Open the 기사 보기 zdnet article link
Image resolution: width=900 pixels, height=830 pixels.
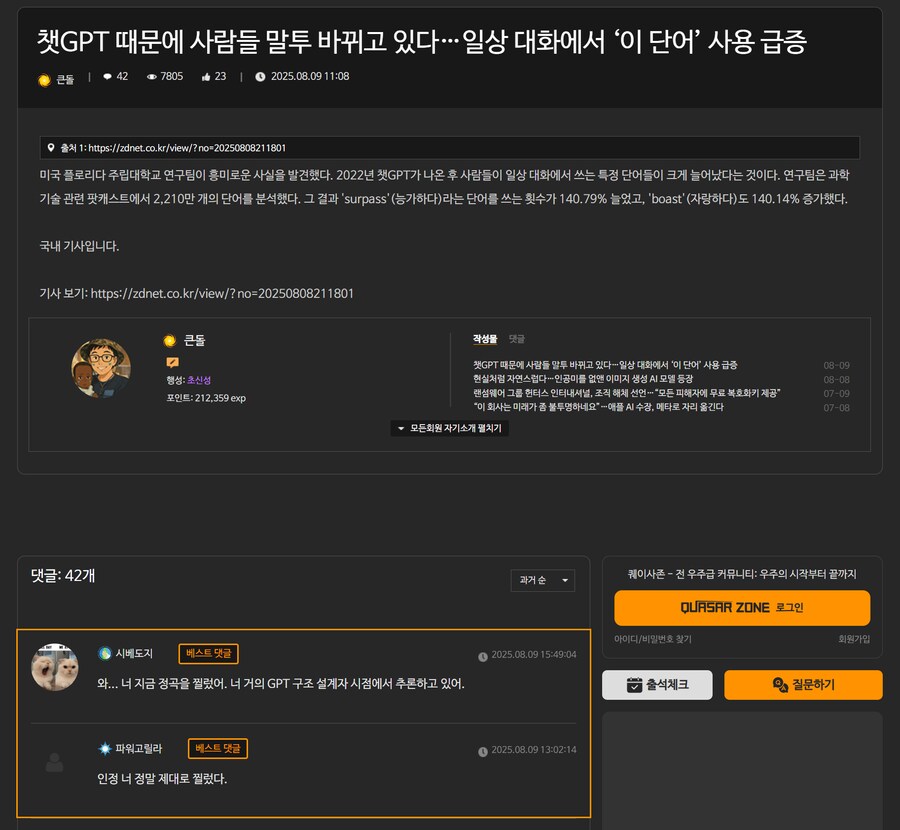click(222, 293)
